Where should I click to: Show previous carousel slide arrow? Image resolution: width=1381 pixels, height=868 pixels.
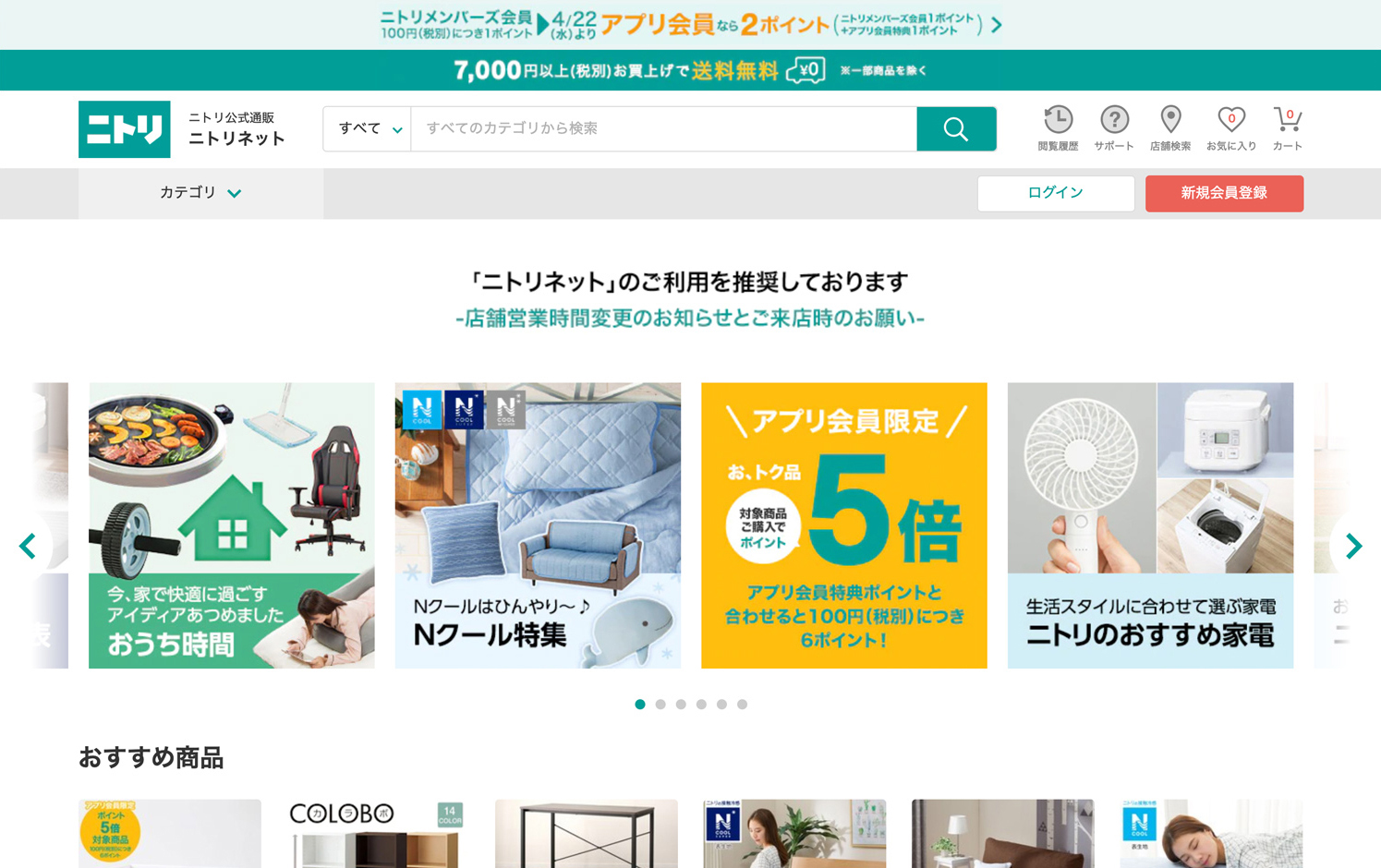pos(28,546)
